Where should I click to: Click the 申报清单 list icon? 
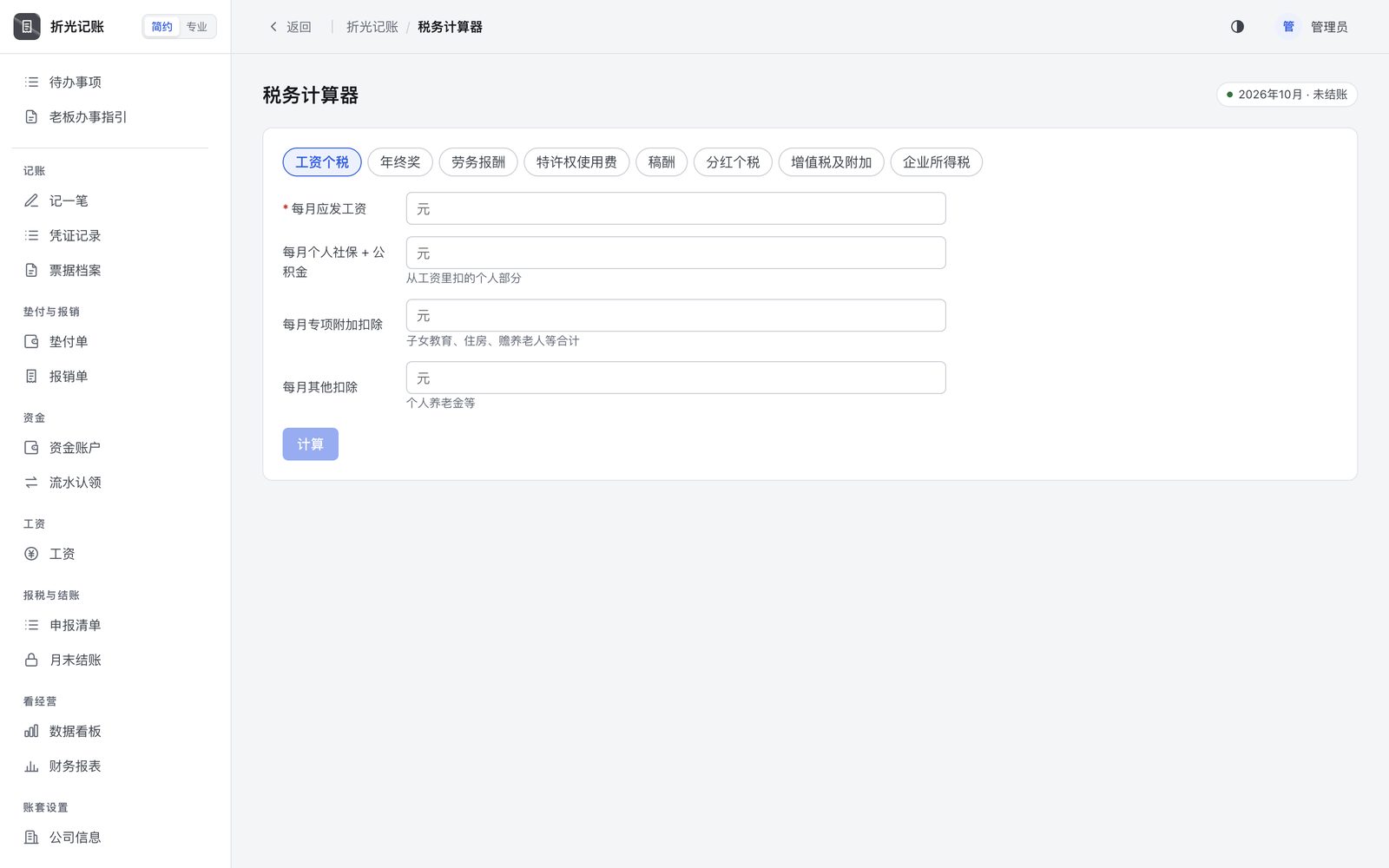click(x=31, y=625)
